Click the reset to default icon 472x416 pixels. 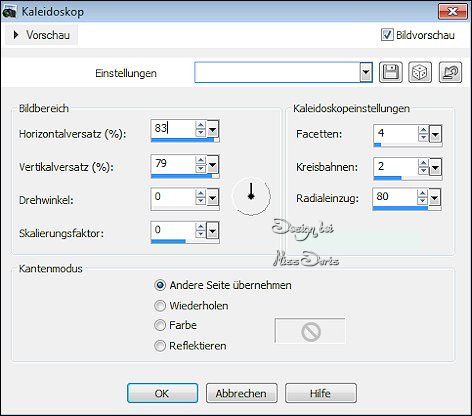click(450, 72)
